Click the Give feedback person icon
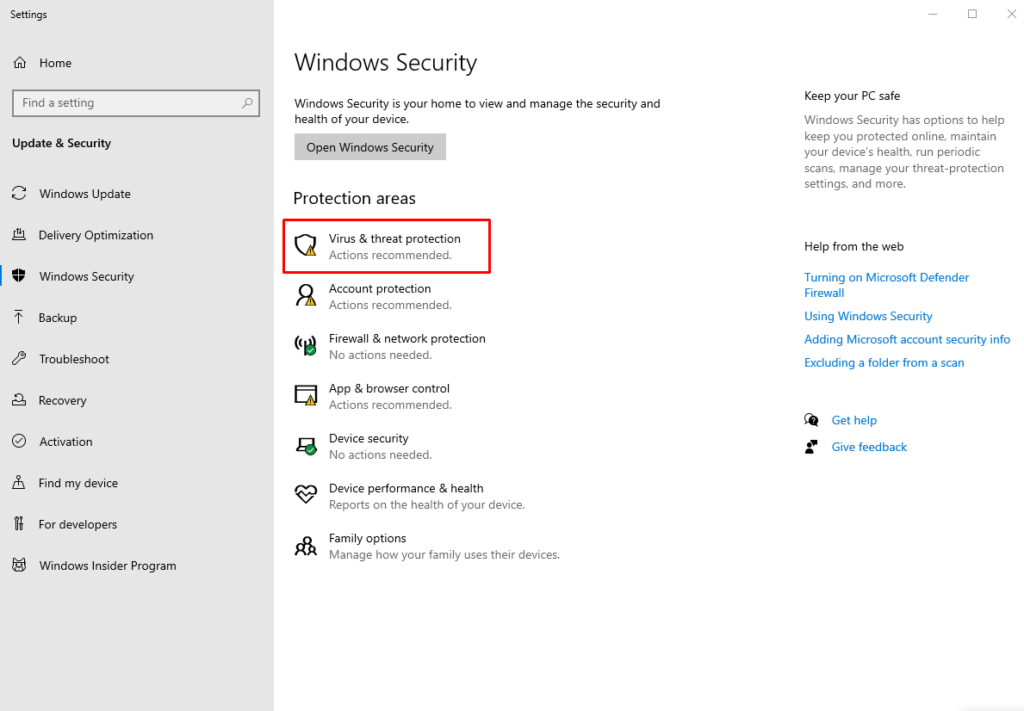 click(x=811, y=447)
